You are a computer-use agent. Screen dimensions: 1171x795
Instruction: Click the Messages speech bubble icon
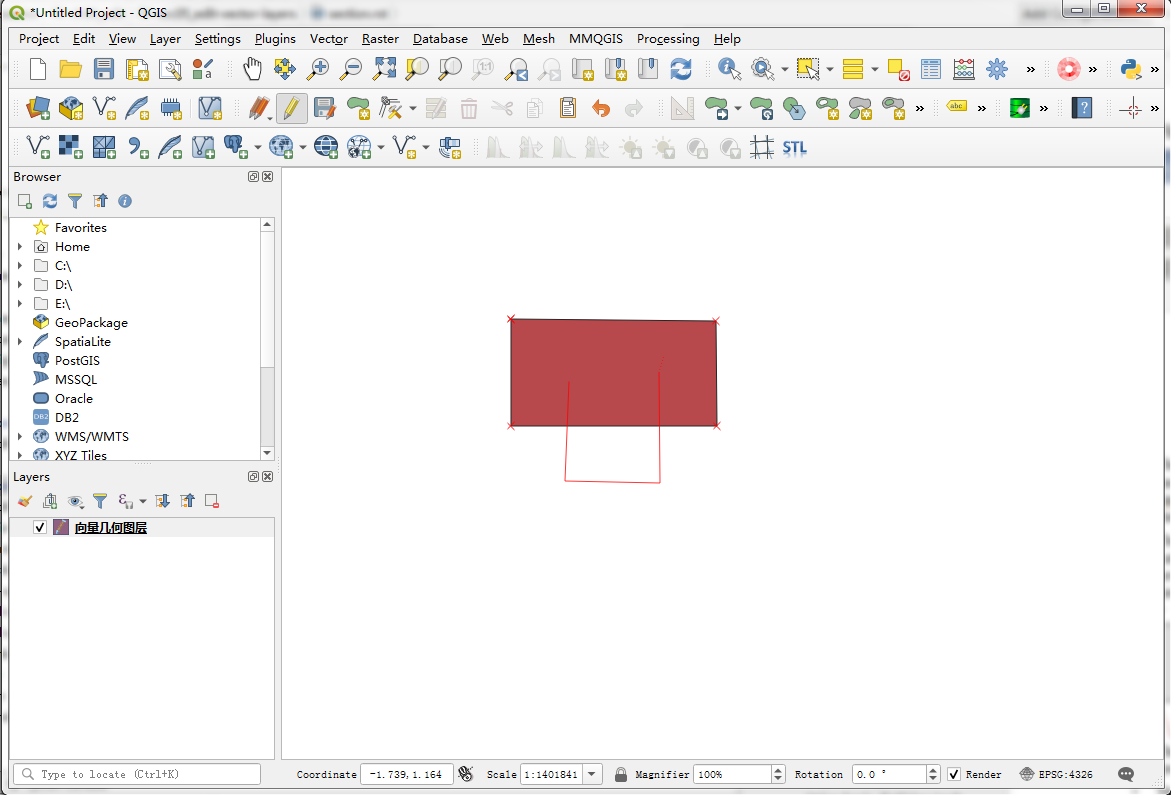tap(1126, 774)
